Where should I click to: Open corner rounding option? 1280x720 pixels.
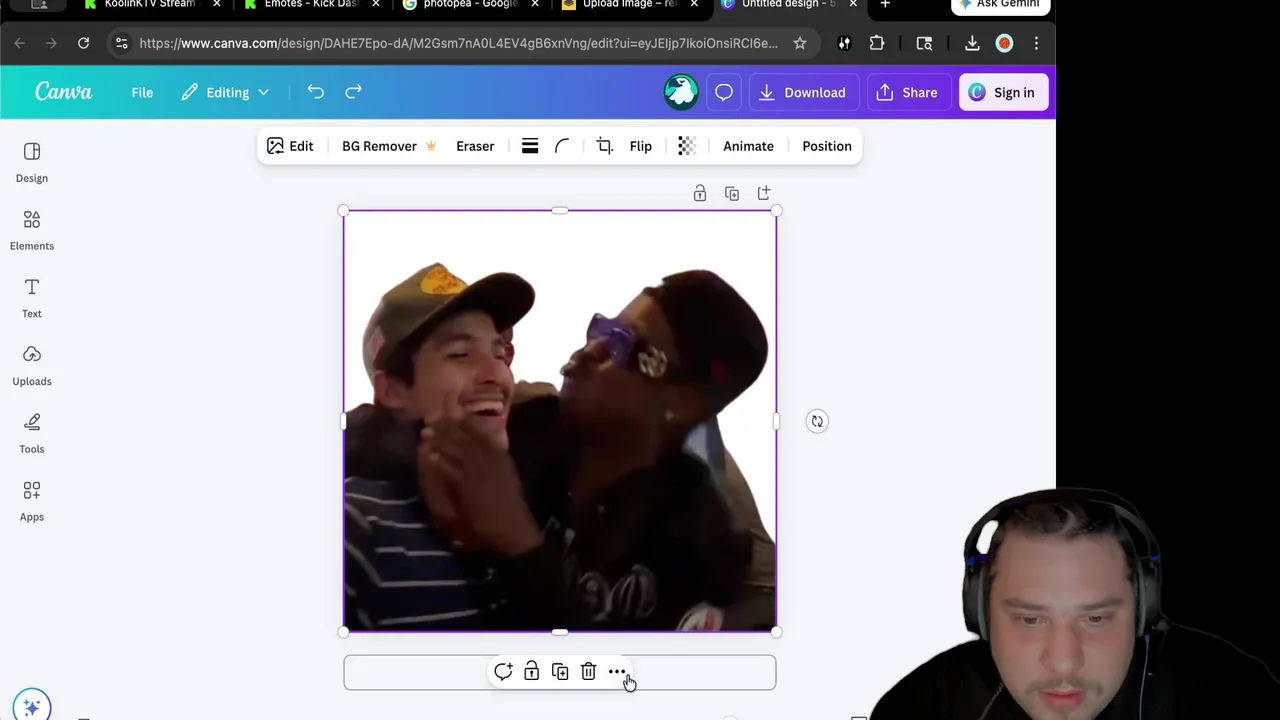tap(562, 146)
